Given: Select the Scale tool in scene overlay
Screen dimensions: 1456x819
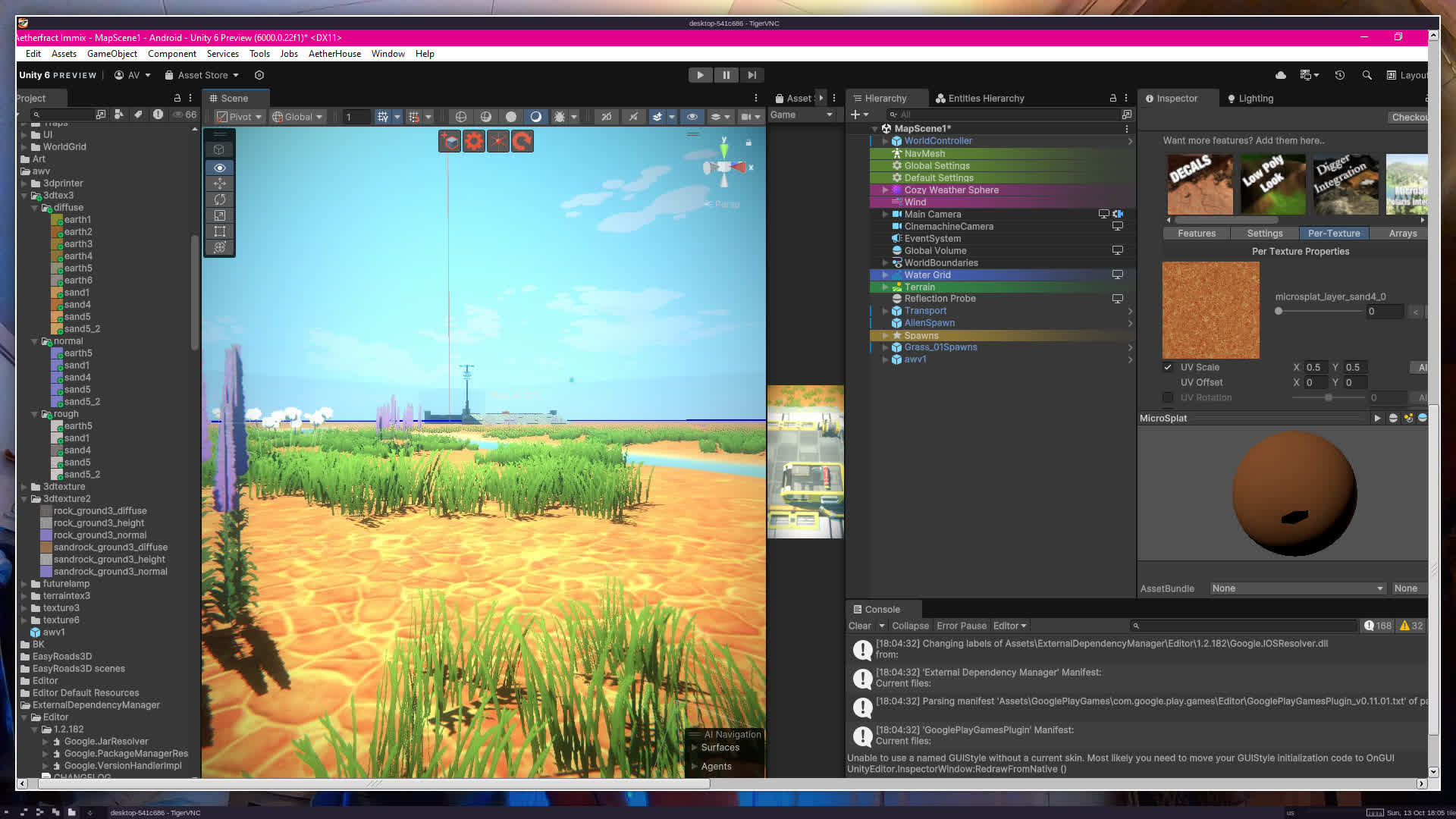Looking at the screenshot, I should pyautogui.click(x=220, y=215).
